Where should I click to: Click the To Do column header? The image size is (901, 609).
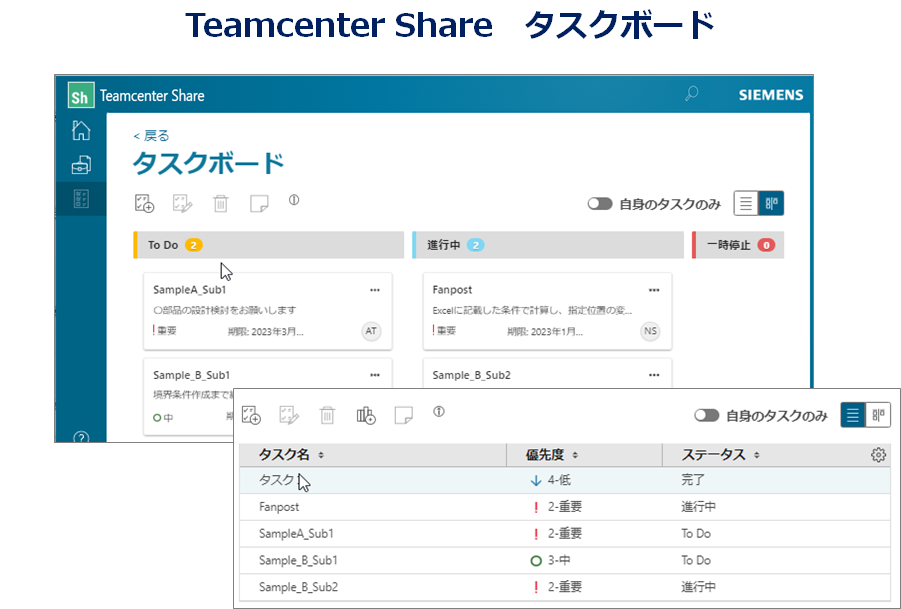tap(269, 245)
